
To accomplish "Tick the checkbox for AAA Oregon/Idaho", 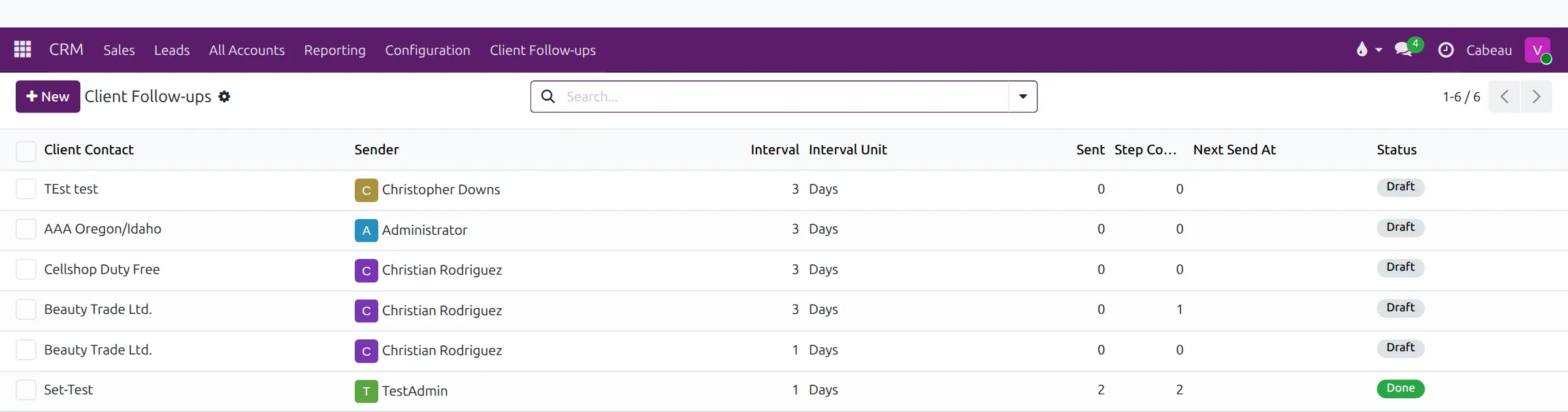I will coord(25,229).
